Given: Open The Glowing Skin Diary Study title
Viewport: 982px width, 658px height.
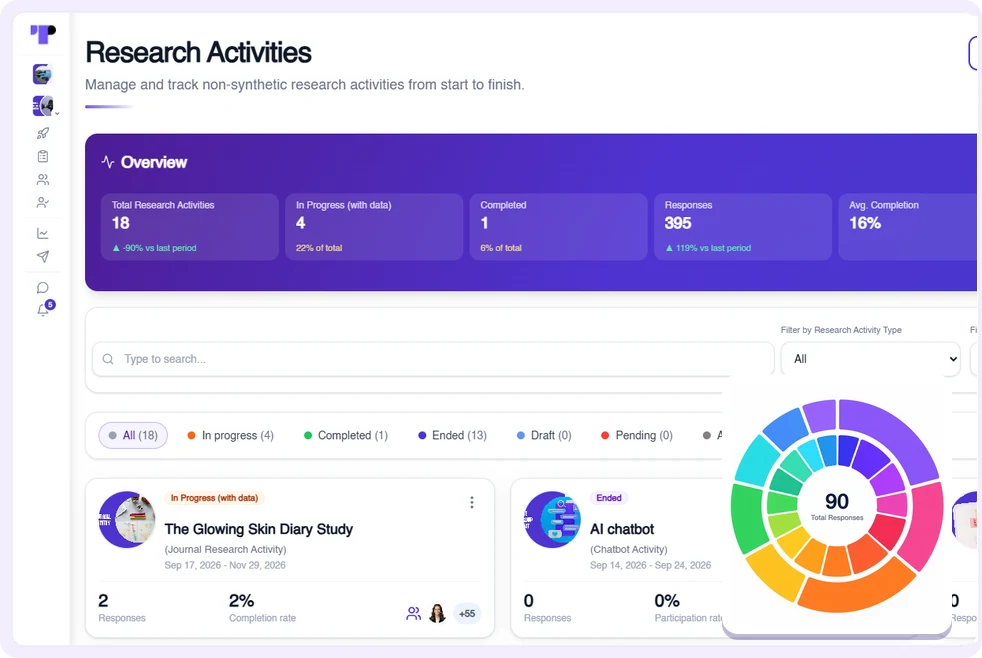Looking at the screenshot, I should [x=259, y=529].
